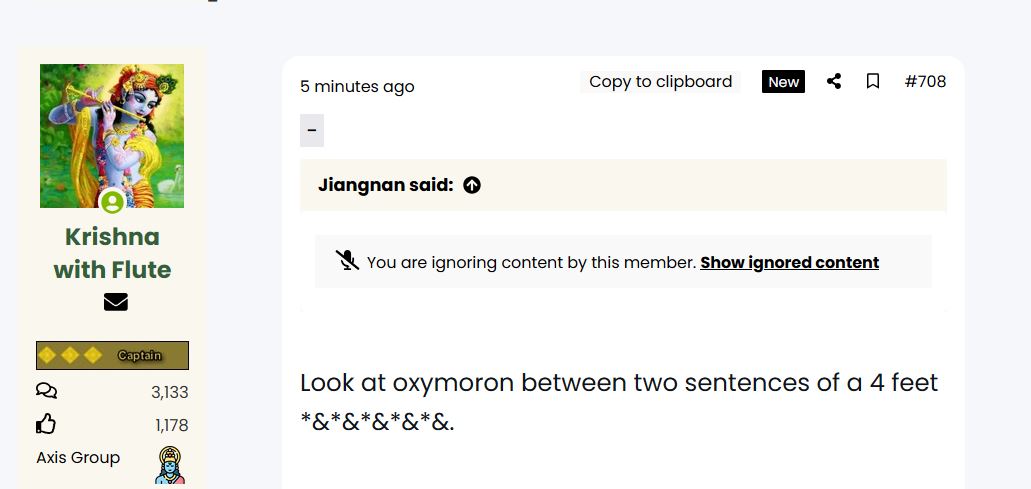Click the Captain rank banner
The image size is (1031, 489).
pos(112,355)
